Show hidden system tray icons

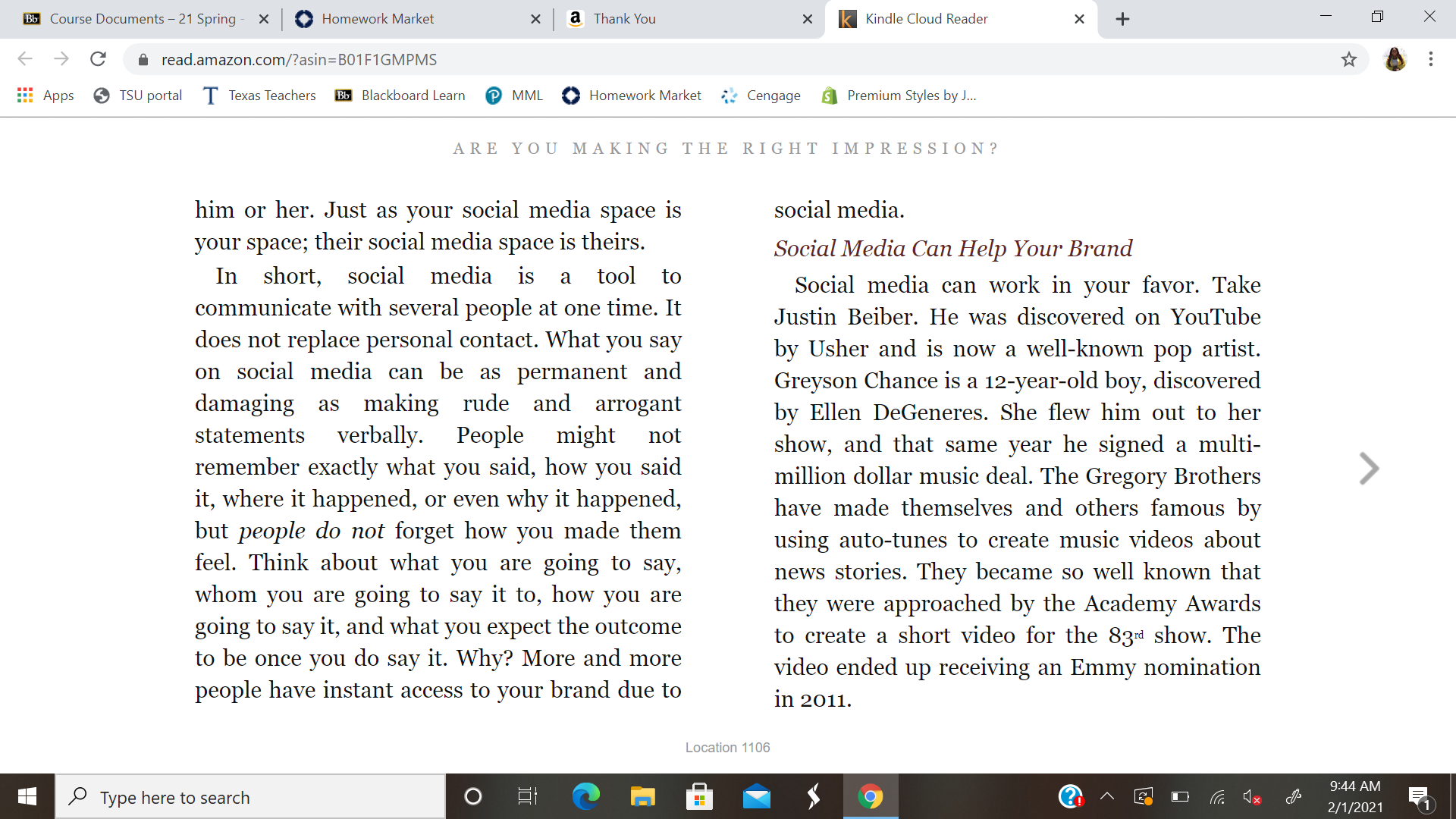1107,796
